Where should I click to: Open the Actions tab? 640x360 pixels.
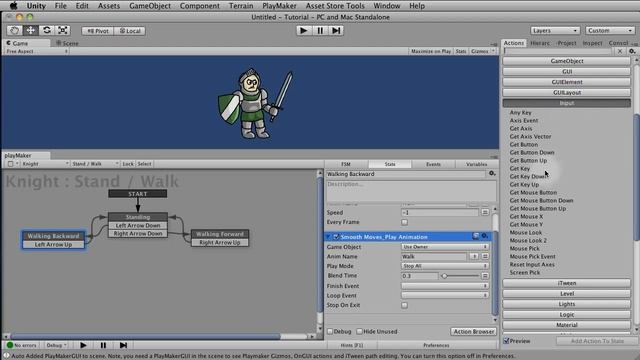coord(513,43)
